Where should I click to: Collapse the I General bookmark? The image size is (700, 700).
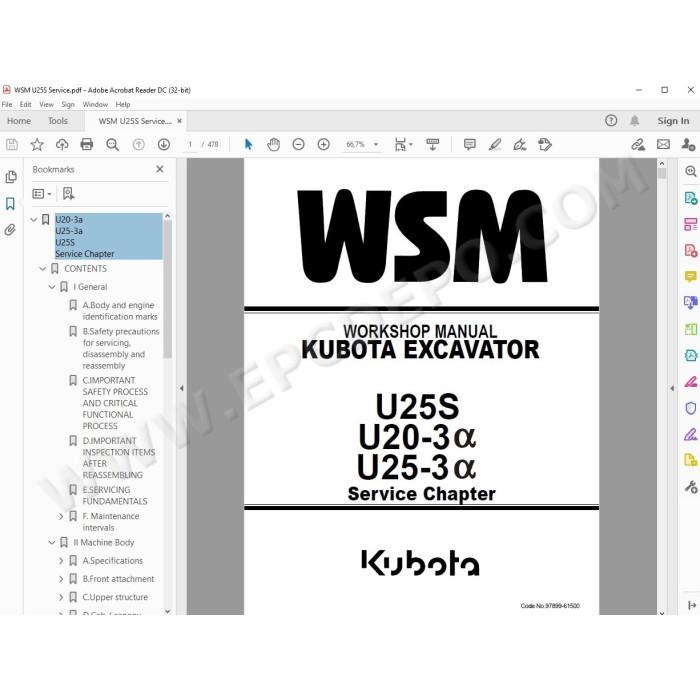pyautogui.click(x=52, y=287)
